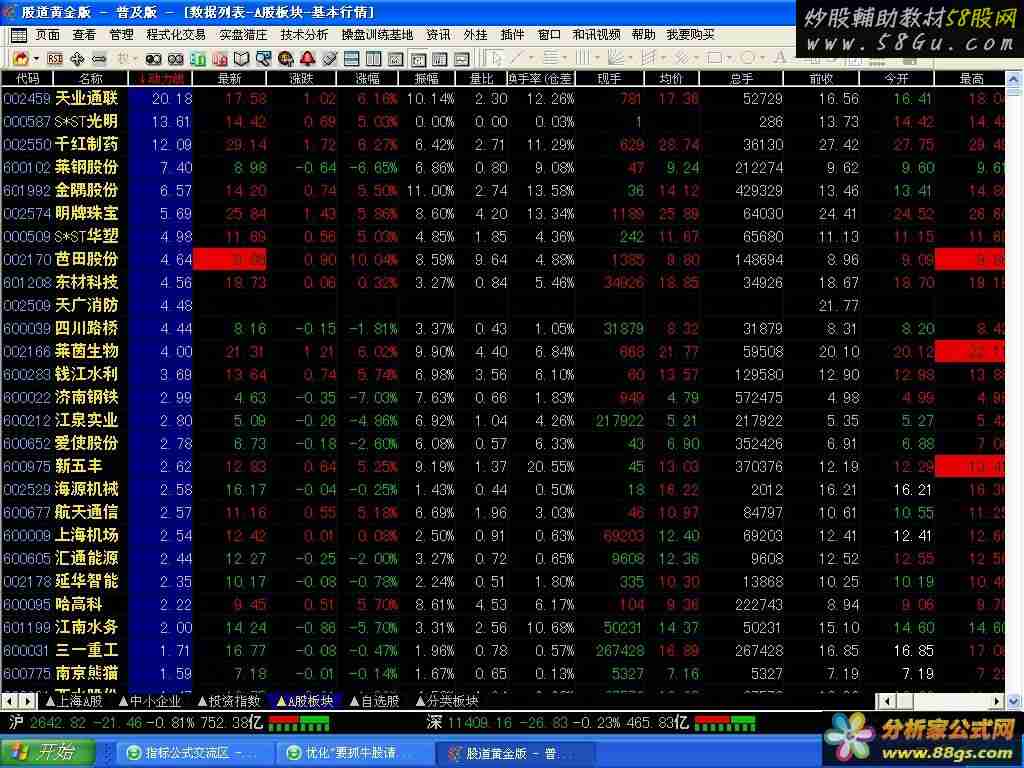This screenshot has height=768, width=1024.
Task: Select stock row 三一重工
Action: (503, 650)
